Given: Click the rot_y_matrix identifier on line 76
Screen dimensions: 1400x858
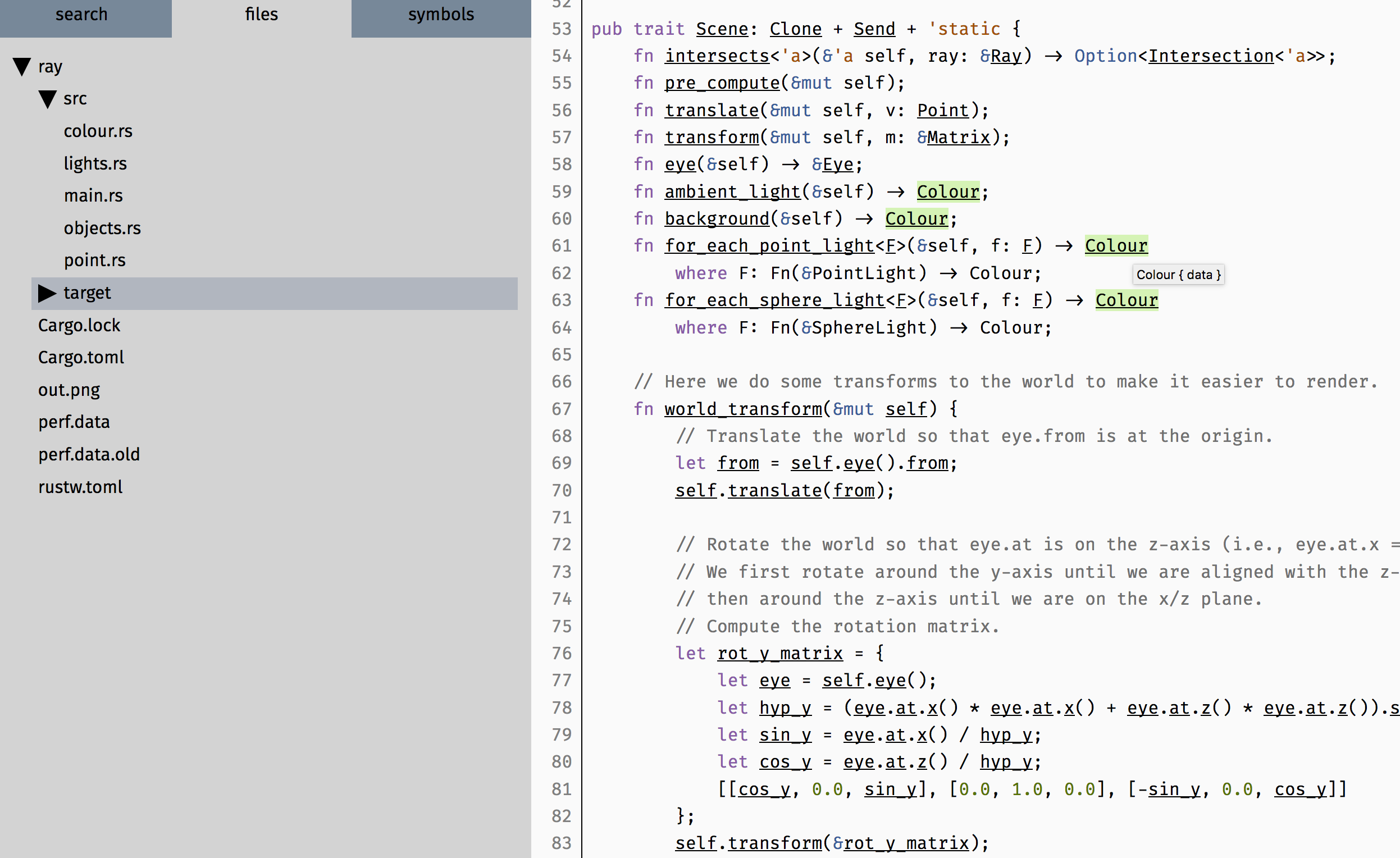Looking at the screenshot, I should click(779, 654).
